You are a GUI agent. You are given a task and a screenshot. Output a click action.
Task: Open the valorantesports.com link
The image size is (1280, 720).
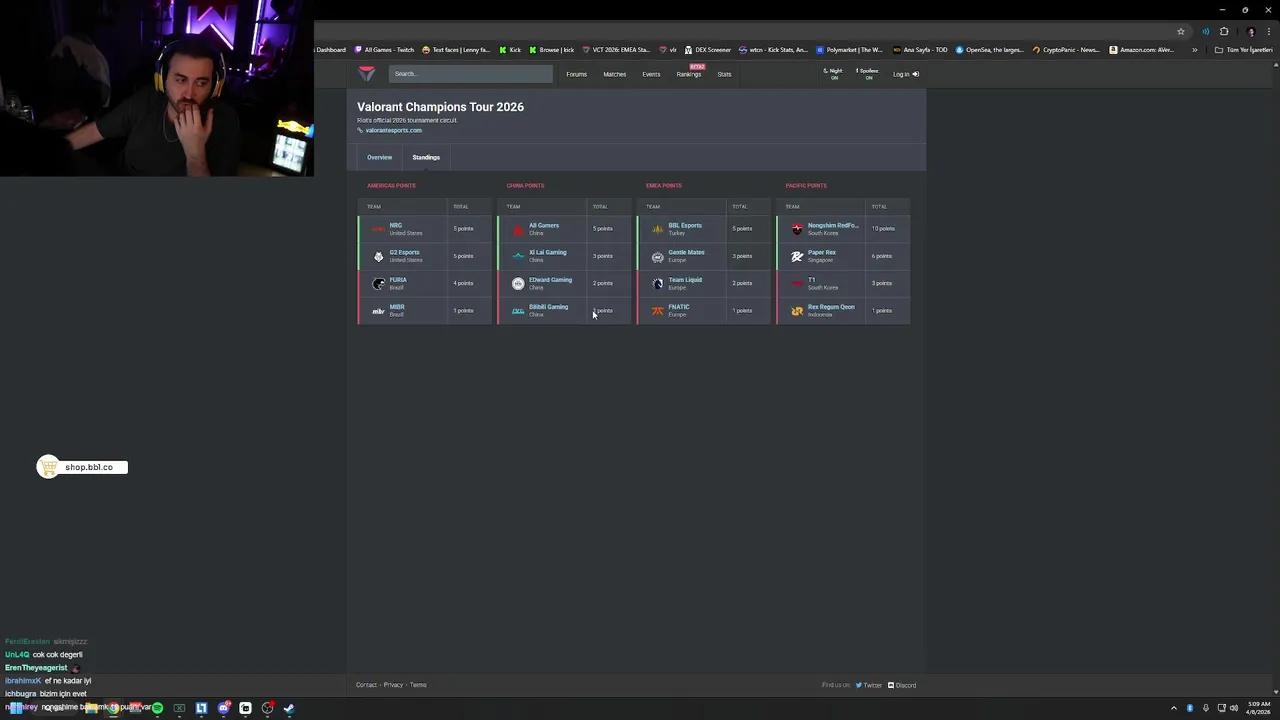(393, 130)
